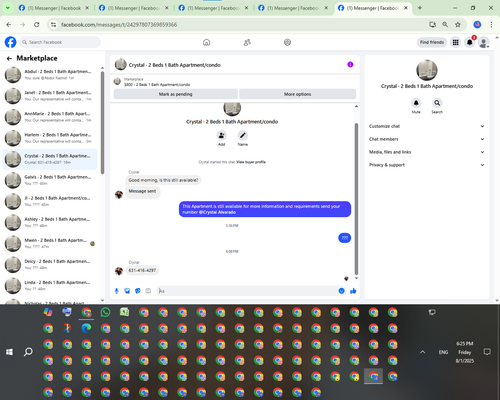
Task: Open taskbar clock showing 6:25 PM
Action: pos(465,352)
